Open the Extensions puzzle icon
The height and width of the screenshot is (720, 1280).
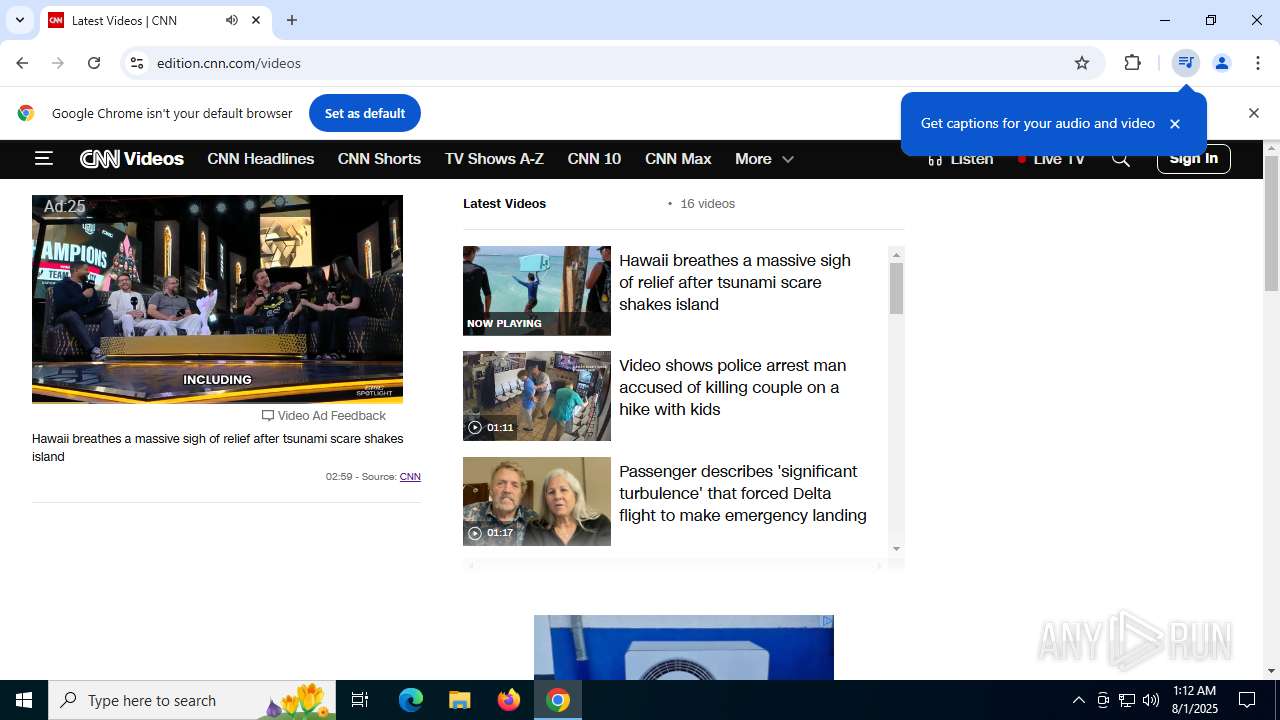[1132, 63]
